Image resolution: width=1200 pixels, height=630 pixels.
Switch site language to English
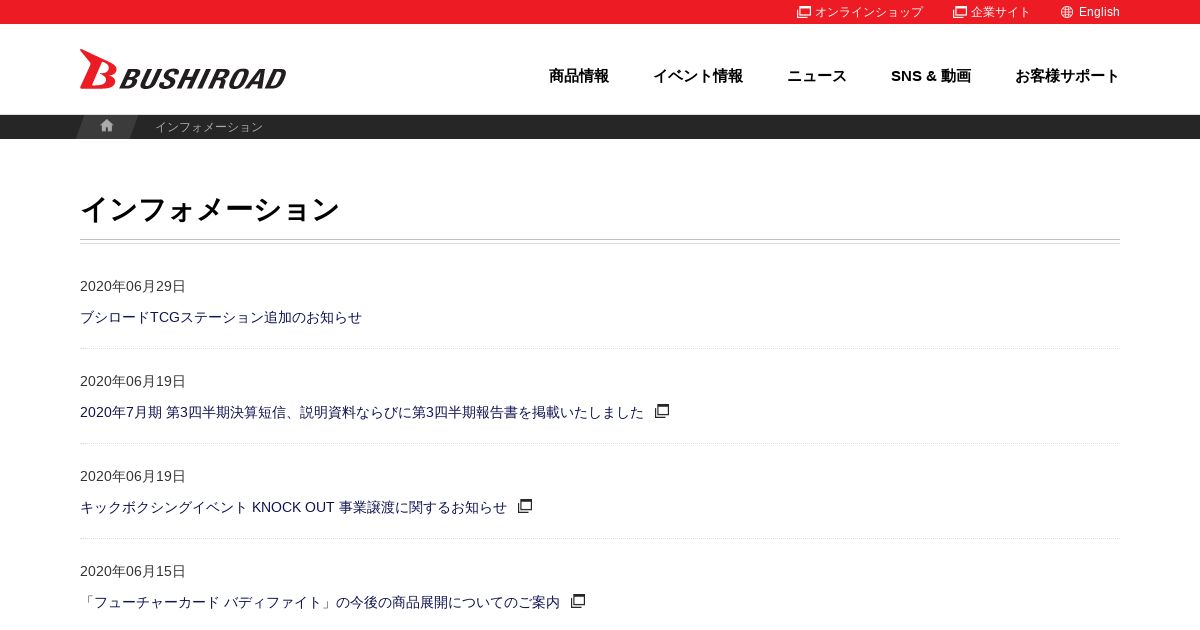(1090, 12)
